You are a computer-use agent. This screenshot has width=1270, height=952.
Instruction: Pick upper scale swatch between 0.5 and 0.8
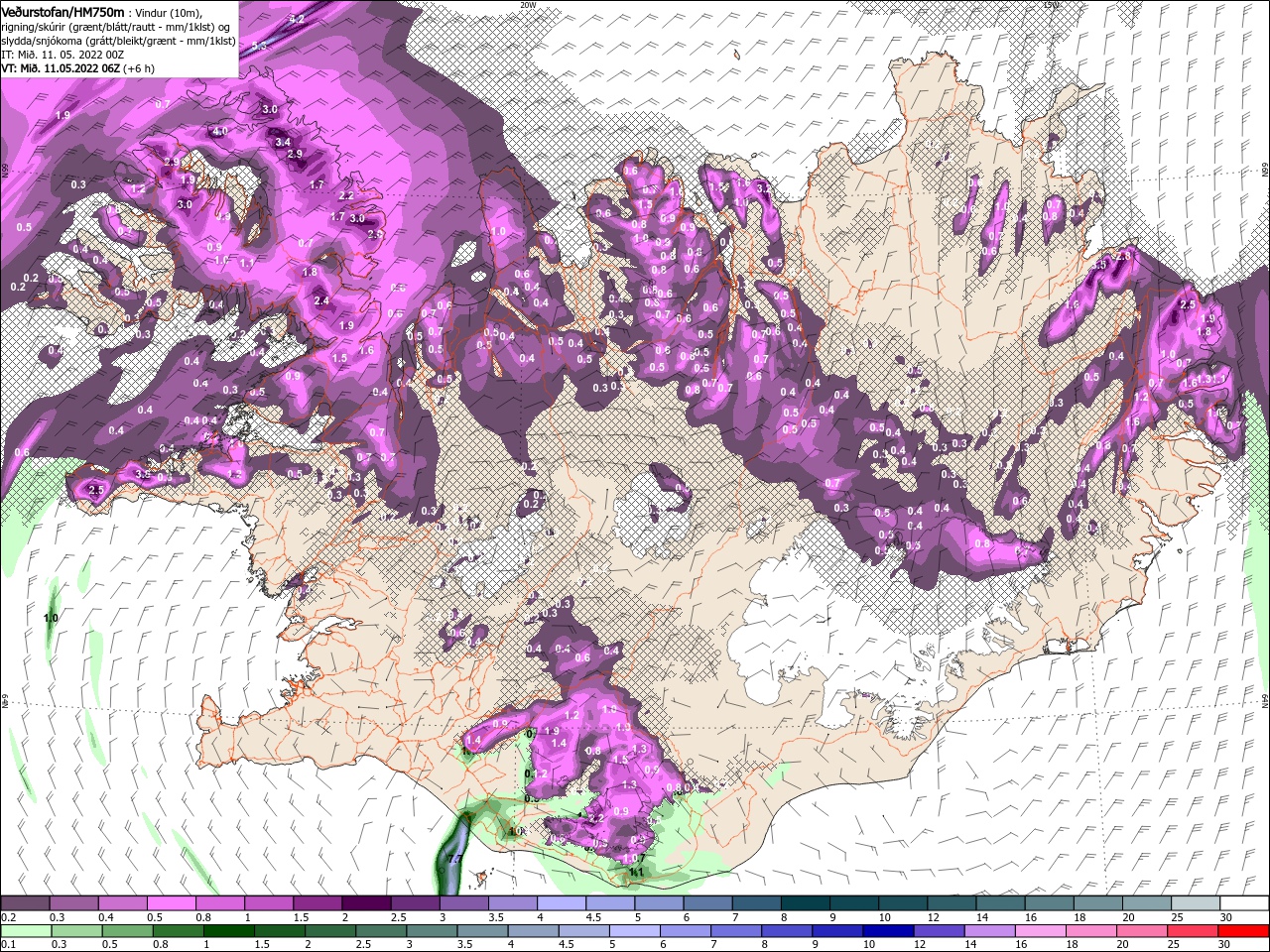(171, 903)
